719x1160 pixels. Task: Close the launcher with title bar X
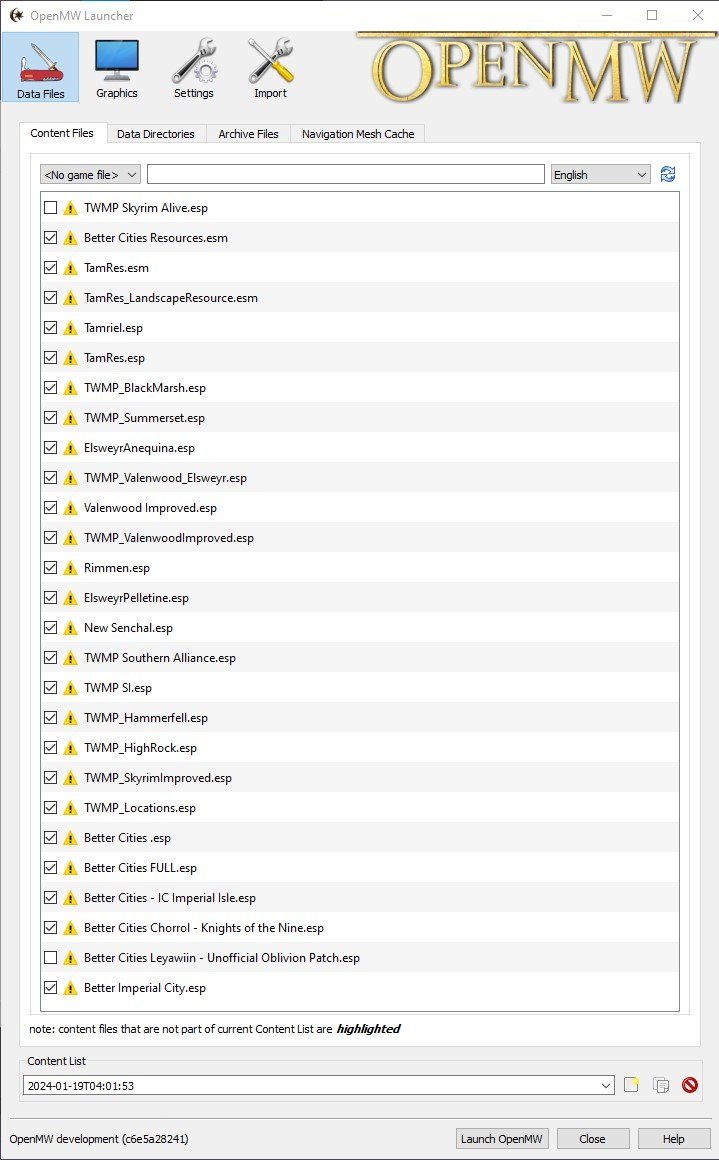[697, 15]
